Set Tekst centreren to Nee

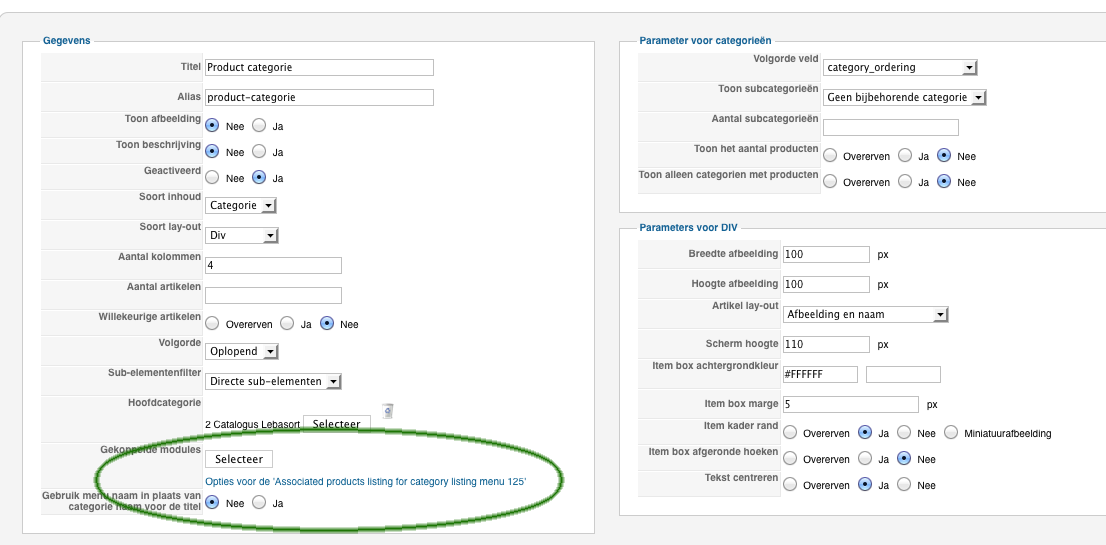[x=903, y=485]
